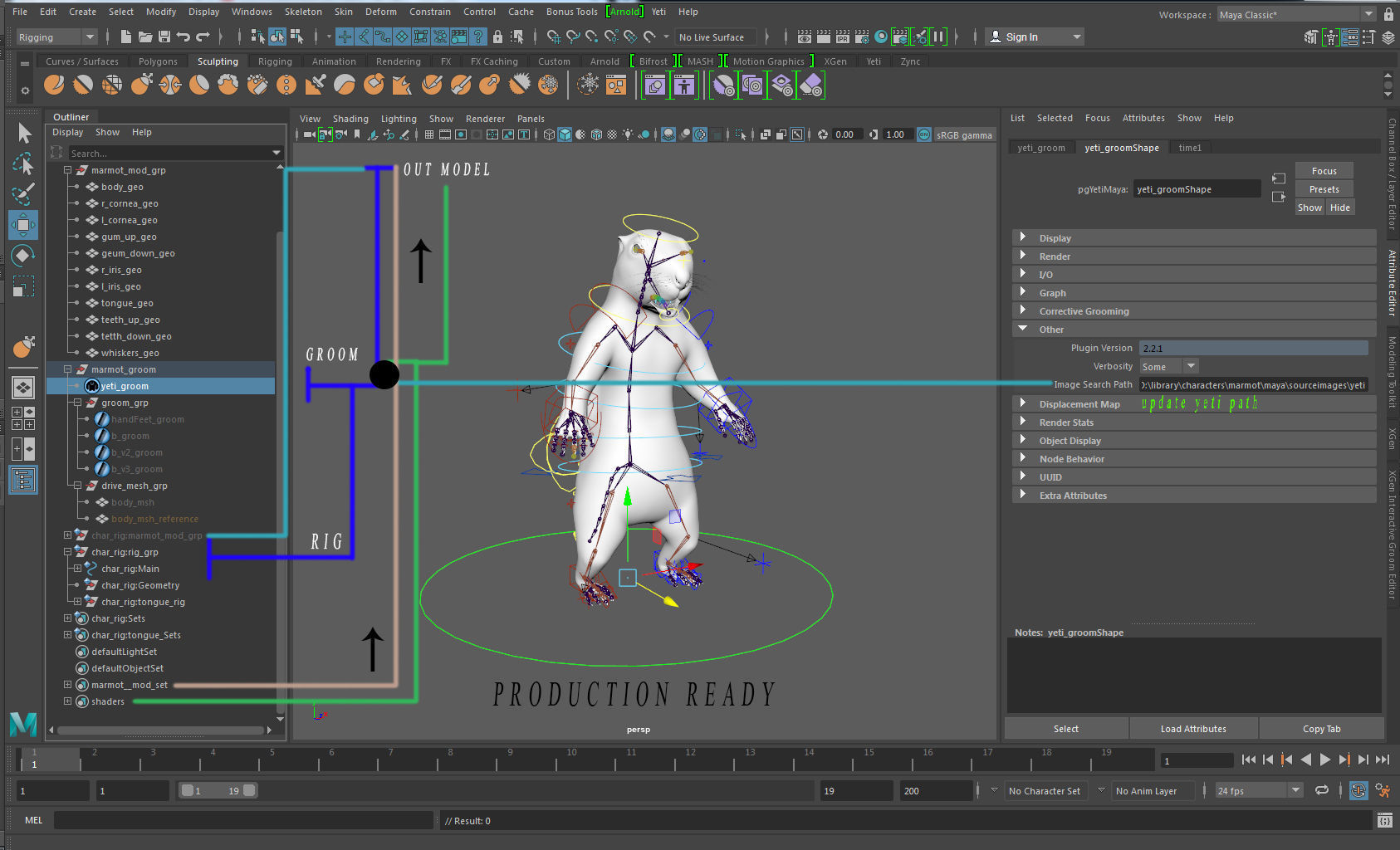Click the Load Attributes button
Image resolution: width=1400 pixels, height=850 pixels.
(1193, 729)
